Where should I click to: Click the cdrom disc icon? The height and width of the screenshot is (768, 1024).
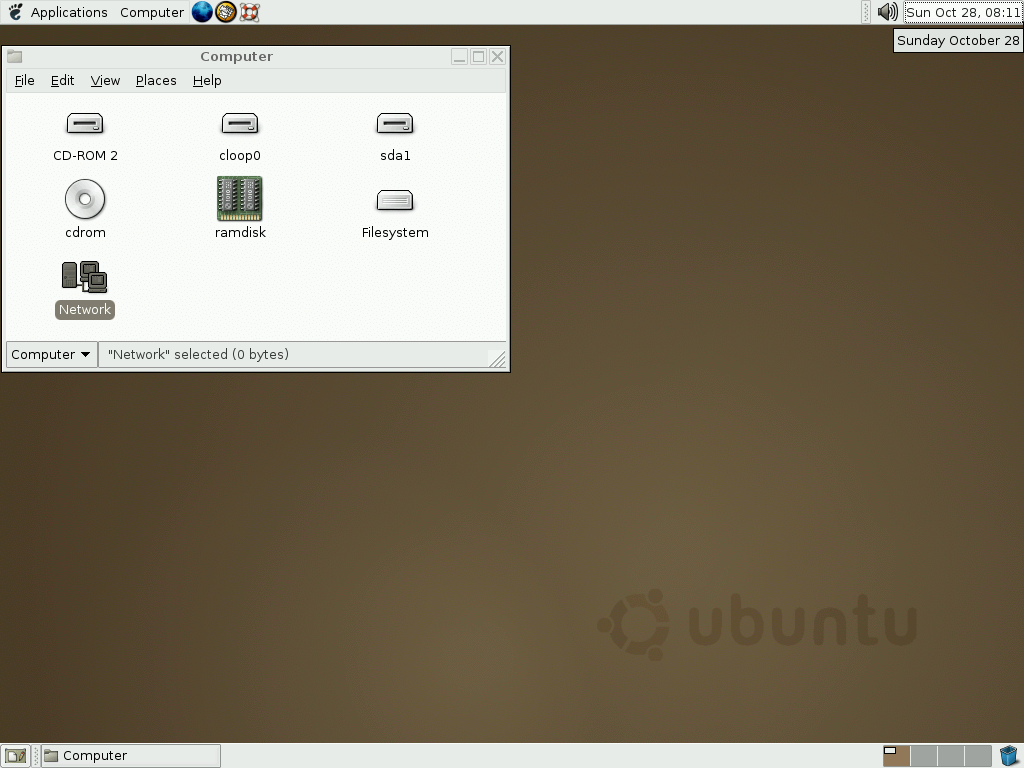(x=85, y=199)
